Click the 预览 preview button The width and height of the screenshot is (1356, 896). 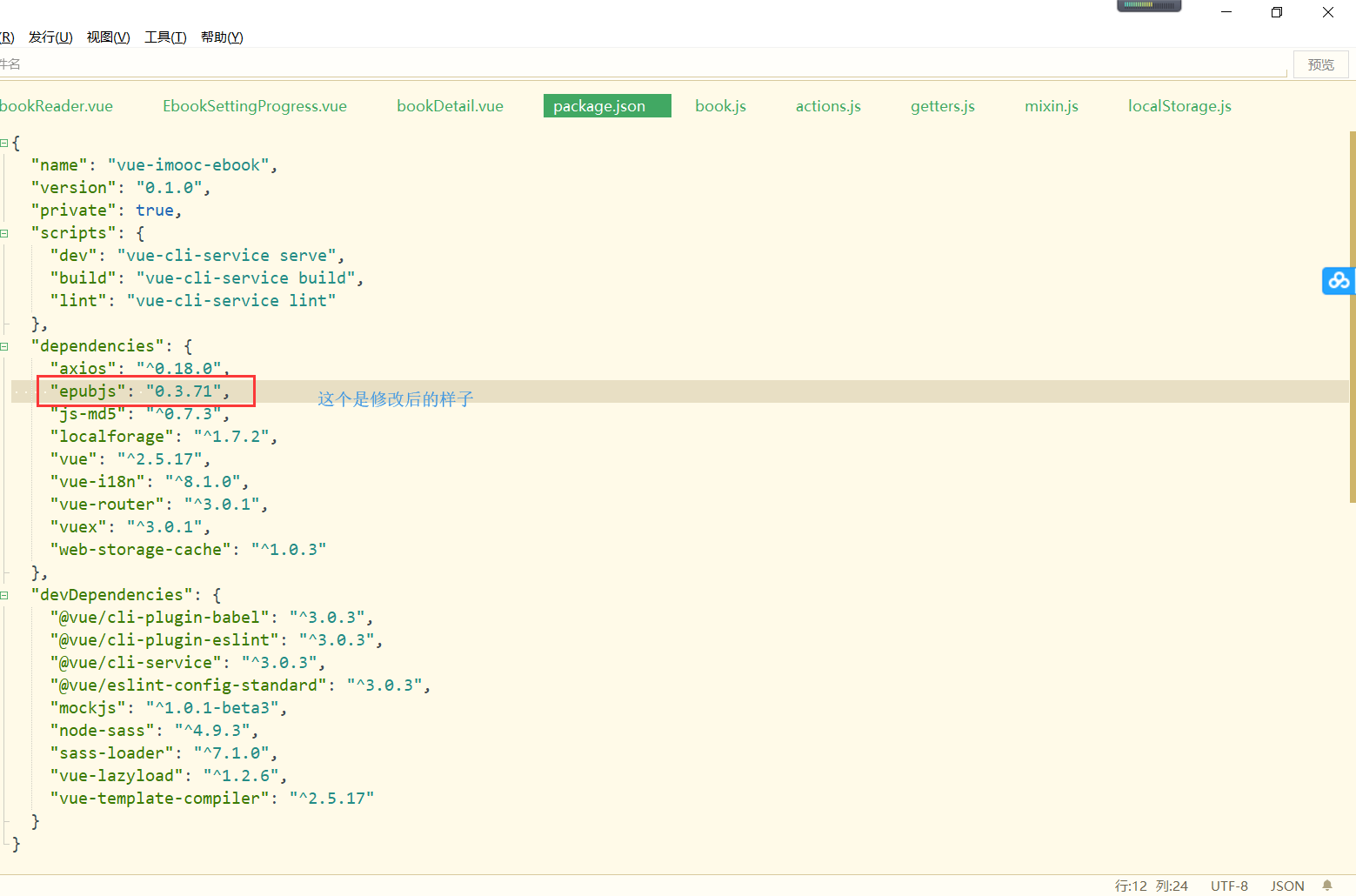[1320, 64]
